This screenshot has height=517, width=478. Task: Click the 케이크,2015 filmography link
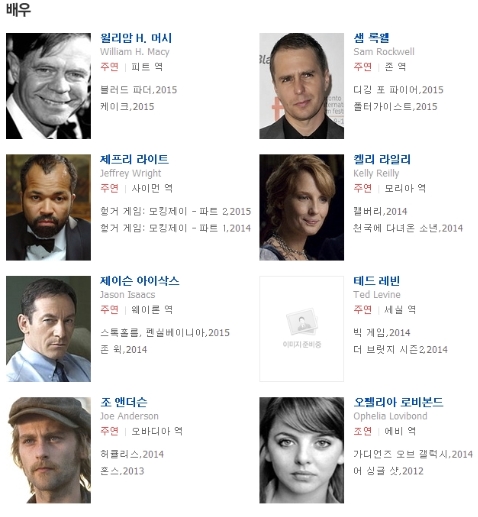point(127,107)
